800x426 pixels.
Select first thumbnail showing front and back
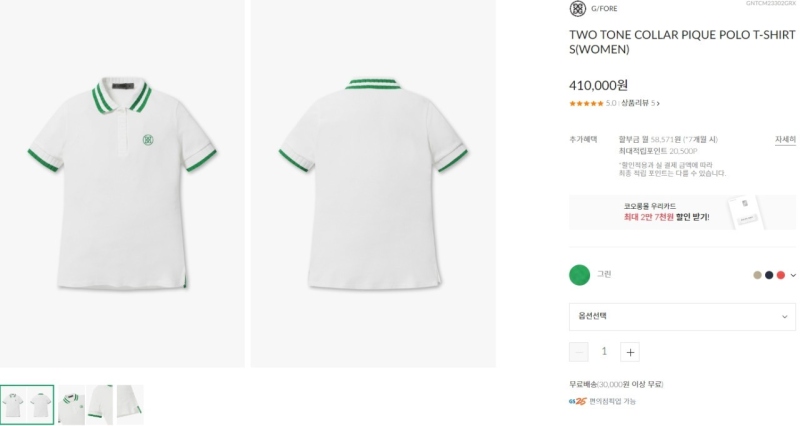(27, 404)
